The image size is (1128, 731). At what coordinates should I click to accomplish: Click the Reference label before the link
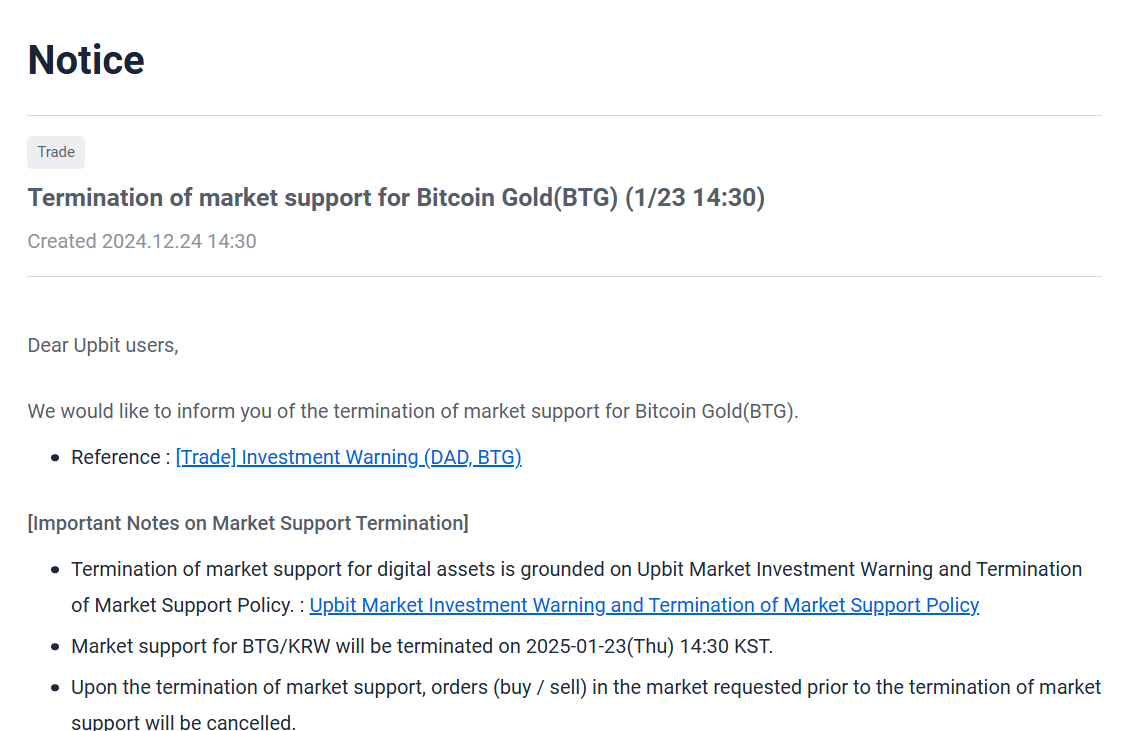tap(120, 458)
